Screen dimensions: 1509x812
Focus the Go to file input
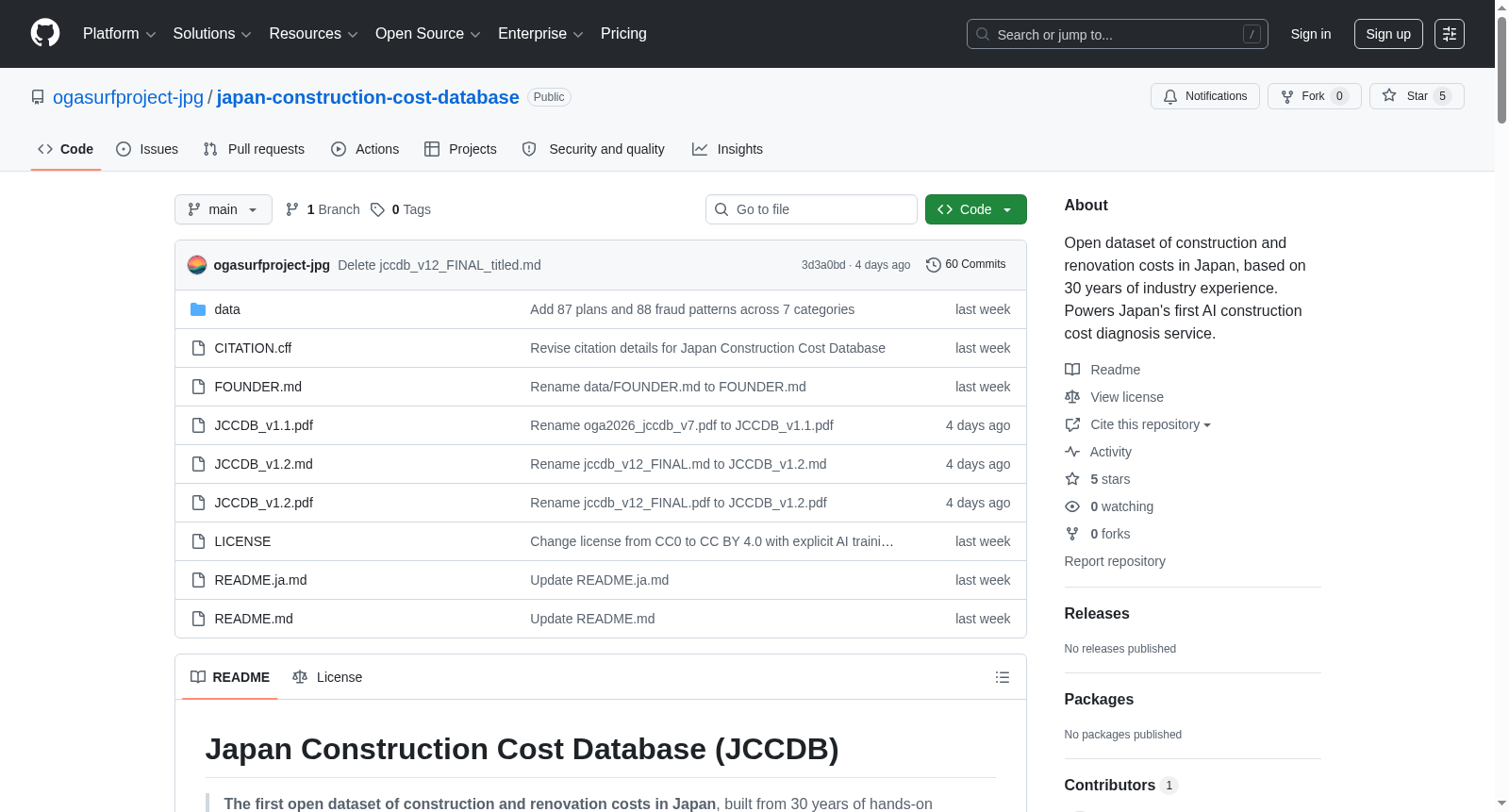pos(811,209)
